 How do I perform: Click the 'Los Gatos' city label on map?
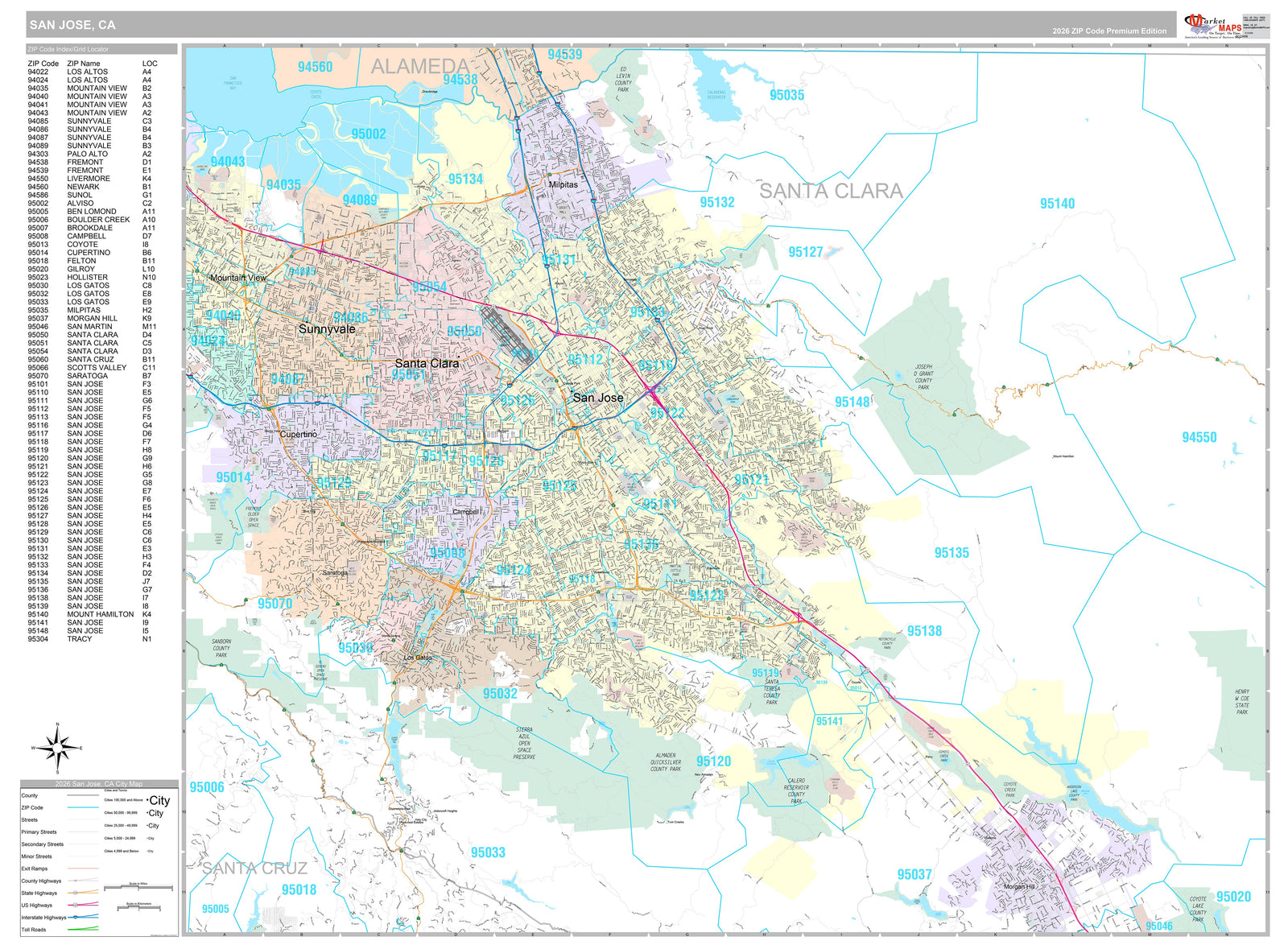[418, 658]
